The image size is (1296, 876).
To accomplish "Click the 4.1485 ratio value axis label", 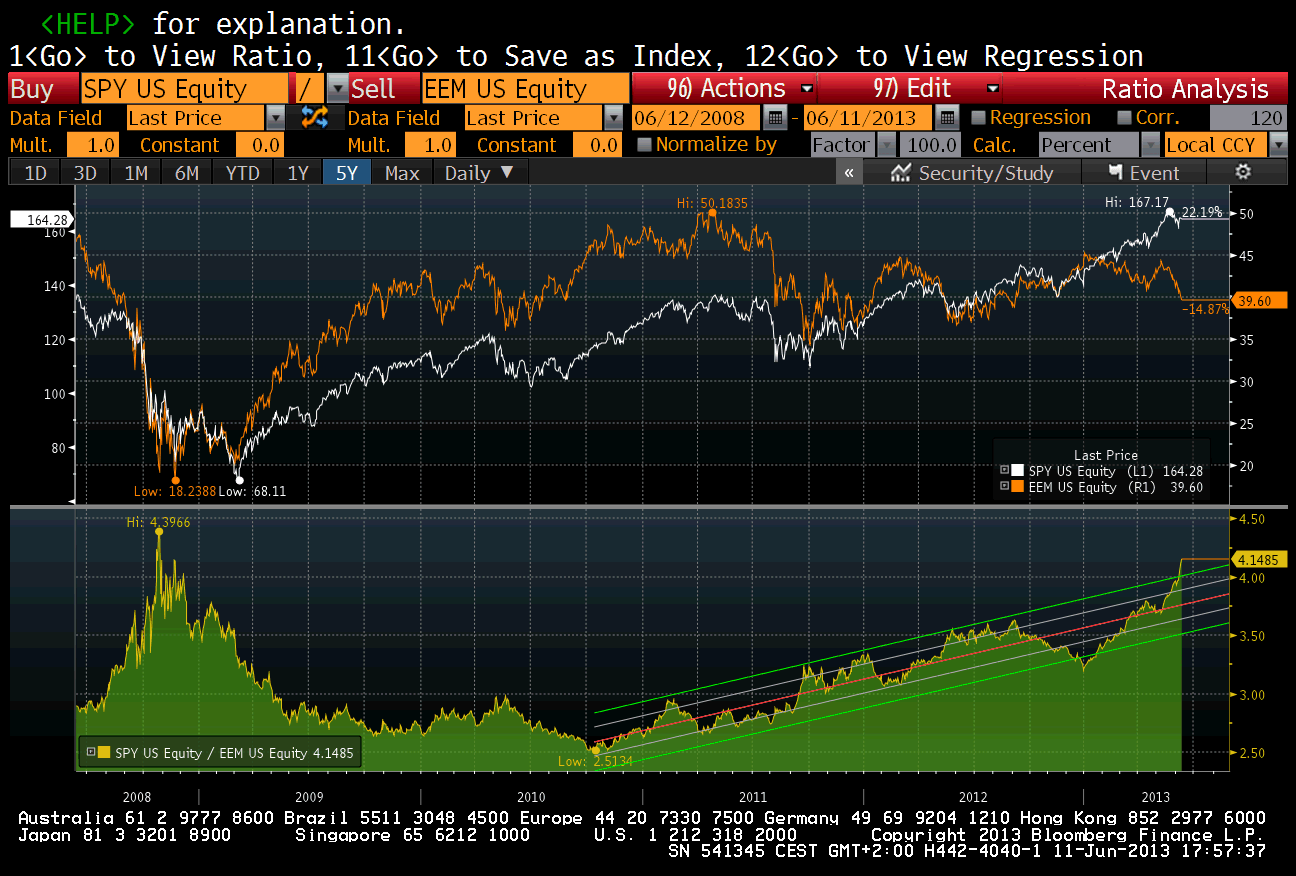I will click(1260, 559).
